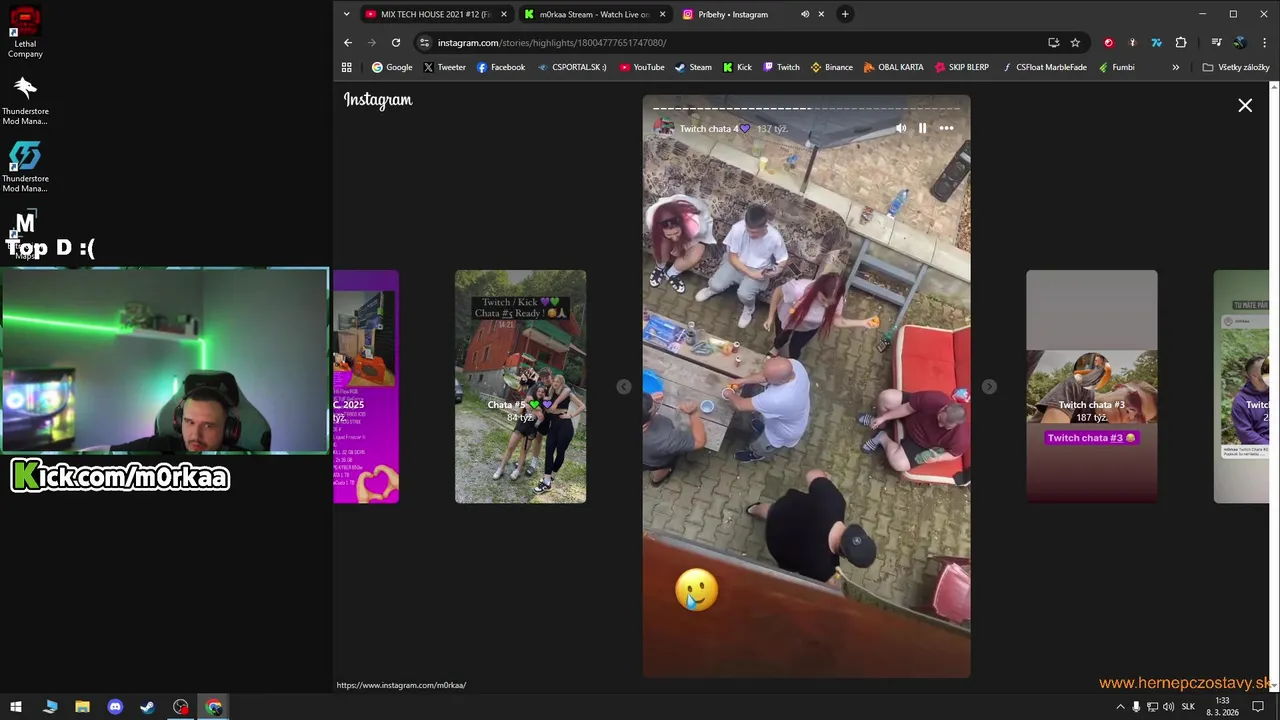Image resolution: width=1280 pixels, height=720 pixels.
Task: Open the Tweeter bookmark
Action: click(x=444, y=67)
